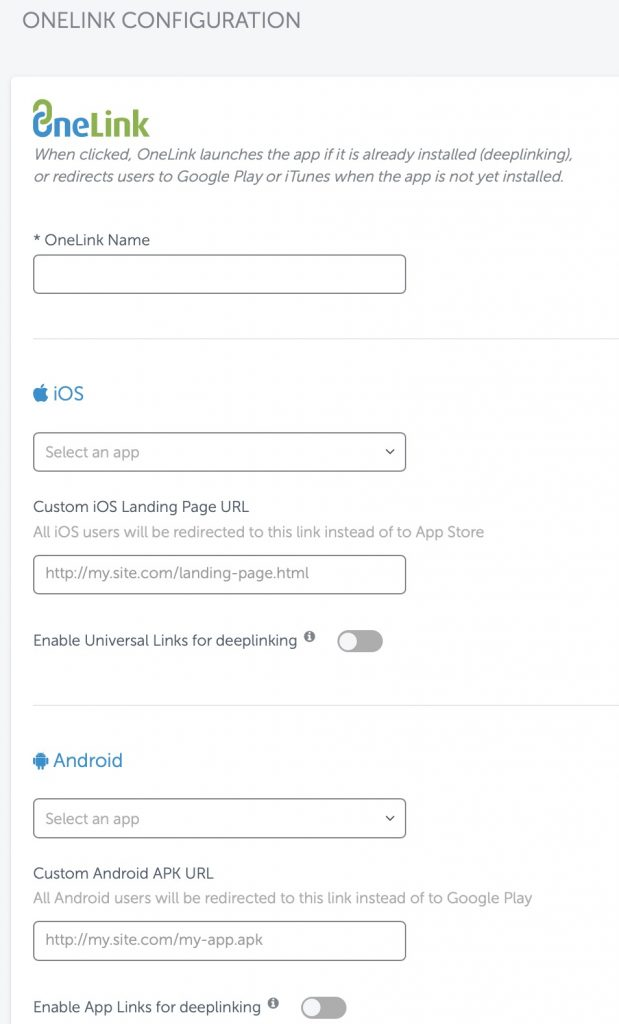The width and height of the screenshot is (619, 1024).
Task: Click chevron arrow in iOS app dropdown
Action: [390, 451]
